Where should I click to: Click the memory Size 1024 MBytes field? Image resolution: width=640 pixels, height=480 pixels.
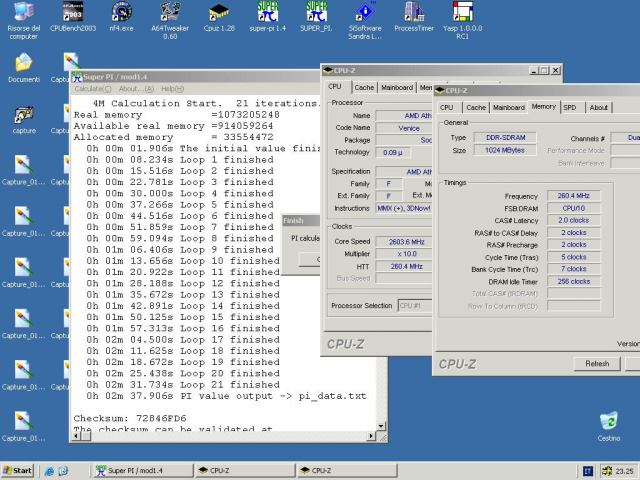coord(505,150)
